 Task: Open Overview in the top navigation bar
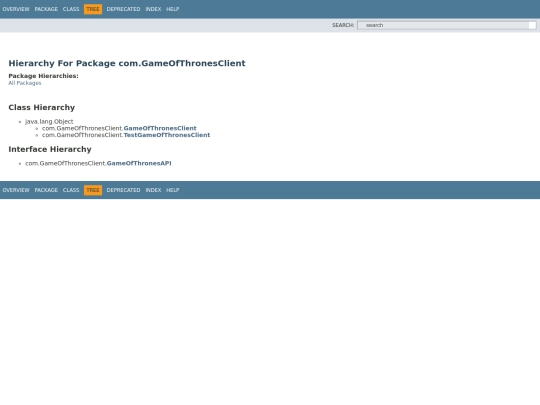tap(16, 9)
